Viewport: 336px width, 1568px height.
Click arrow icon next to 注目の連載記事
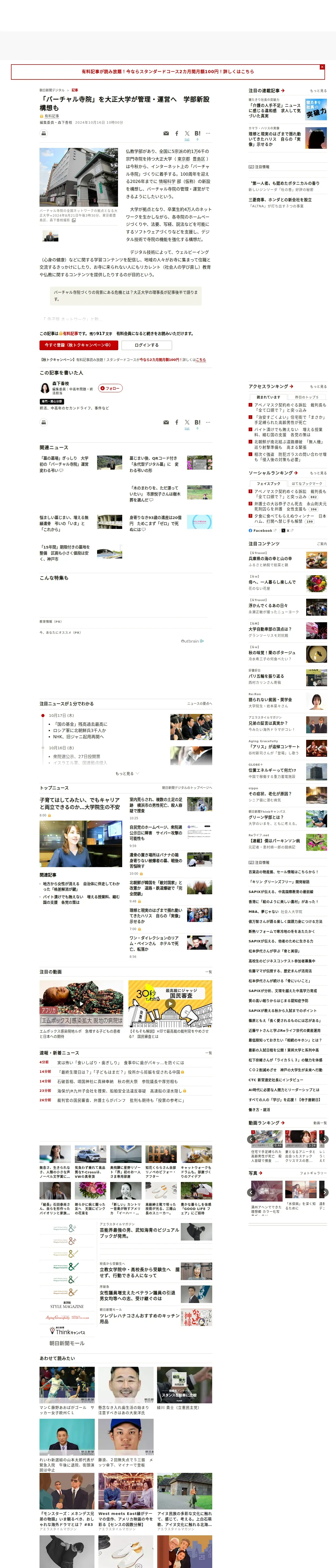pos(282,91)
